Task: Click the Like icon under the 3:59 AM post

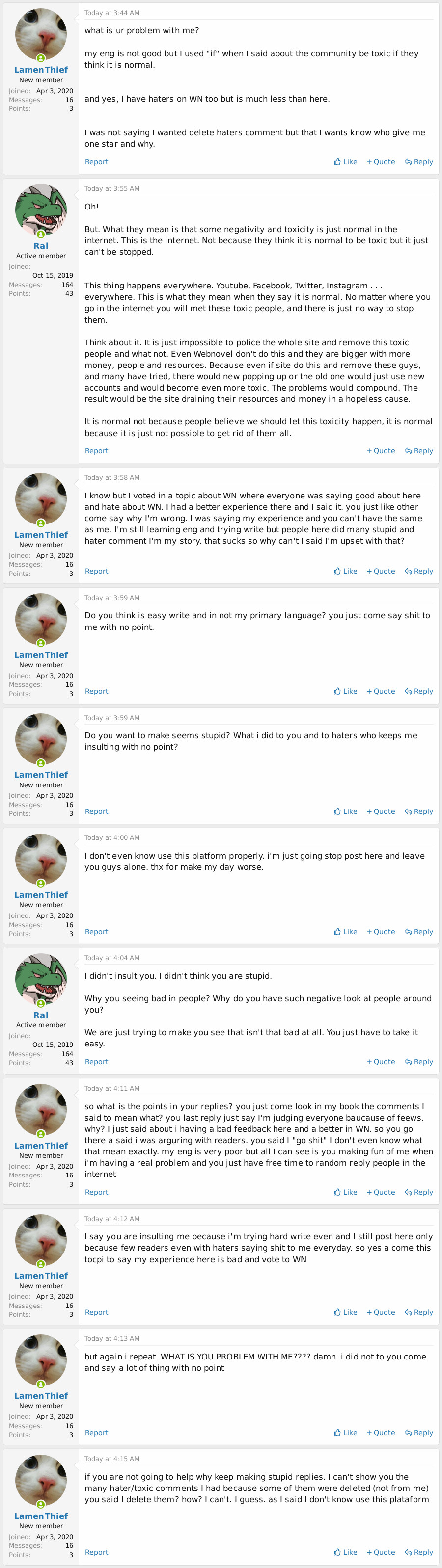Action: 338,691
